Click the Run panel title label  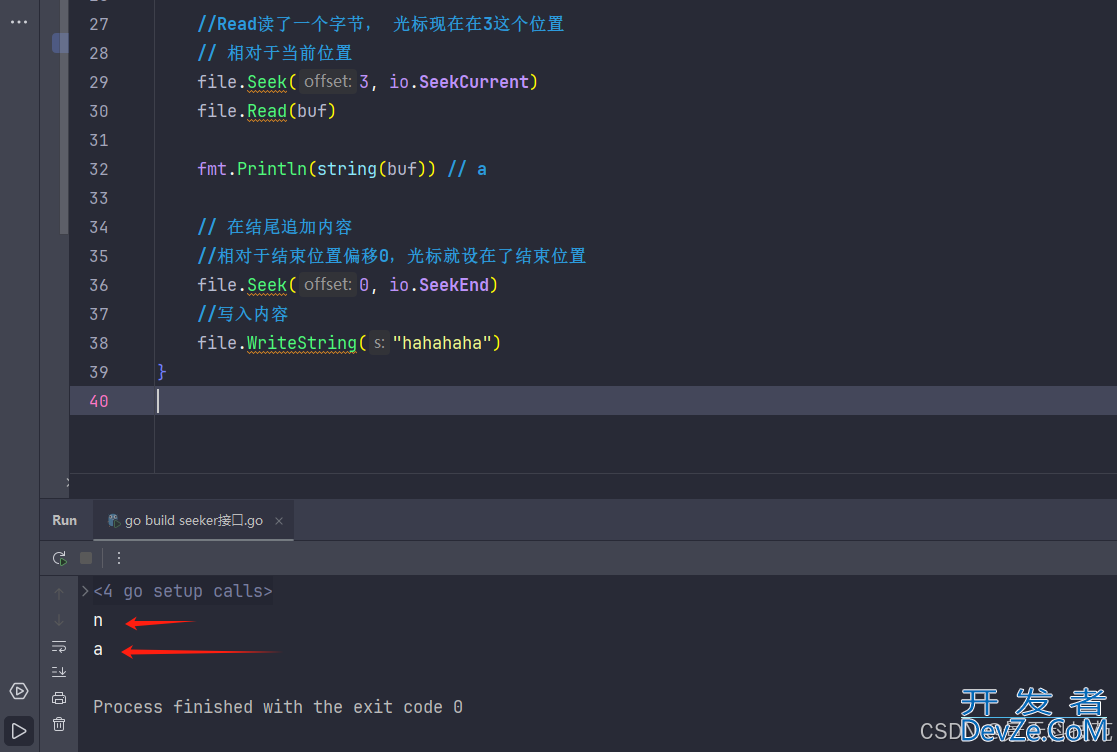65,521
